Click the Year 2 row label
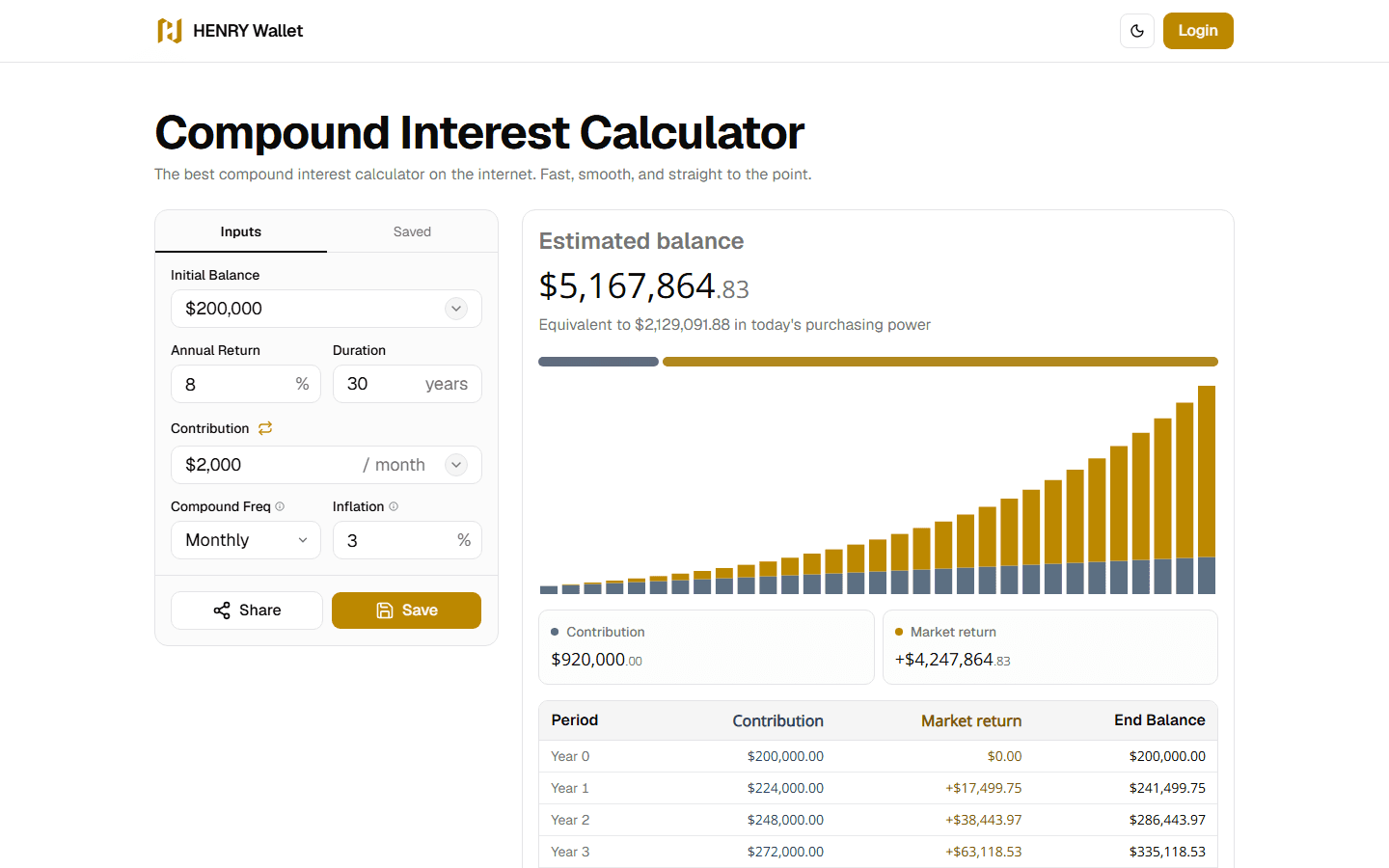The width and height of the screenshot is (1389, 868). 570,820
